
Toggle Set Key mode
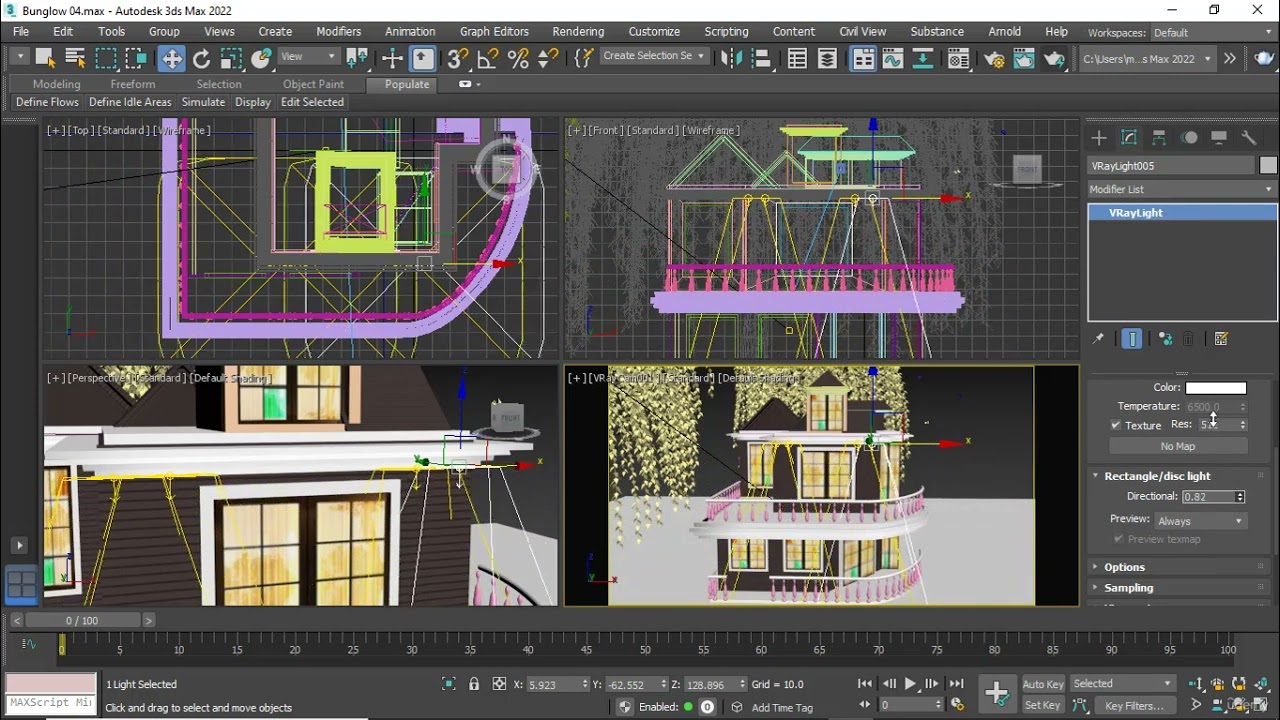pos(1043,705)
